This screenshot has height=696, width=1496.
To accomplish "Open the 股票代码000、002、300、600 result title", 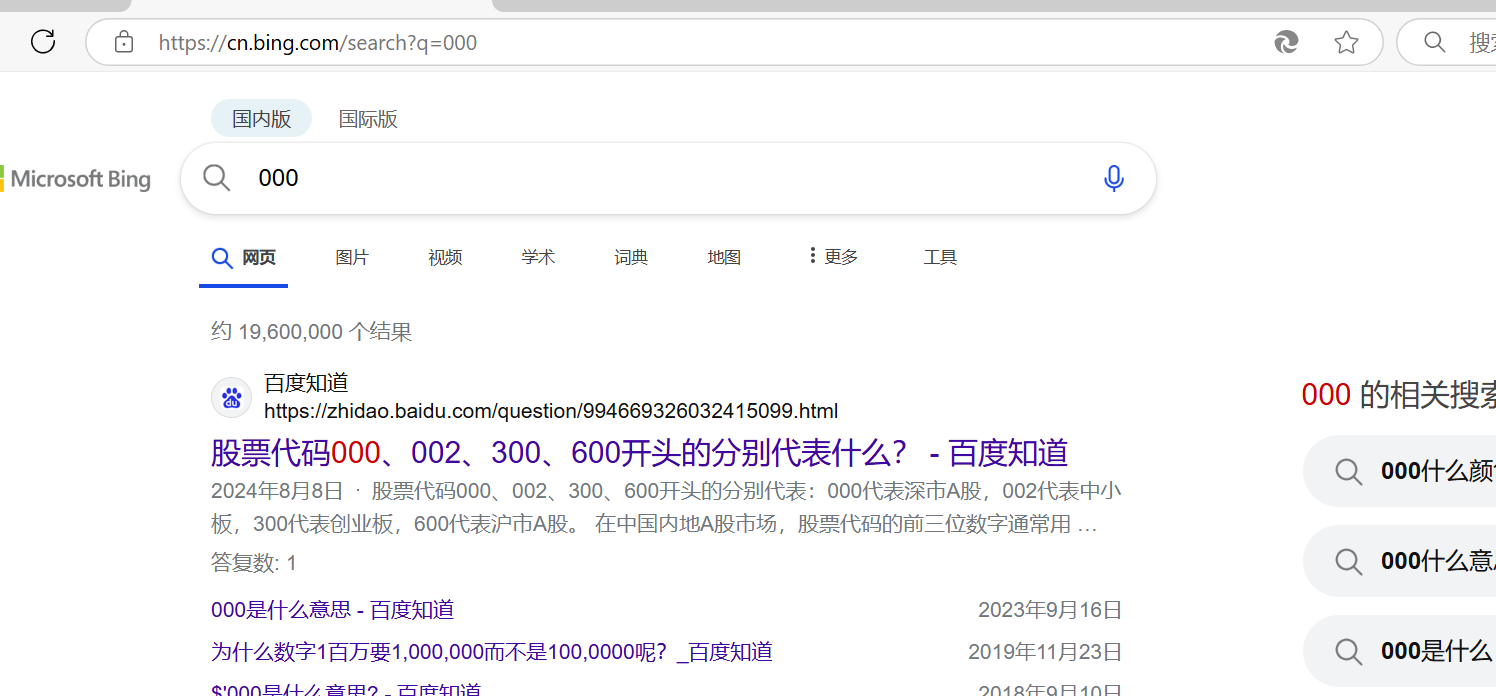I will [x=639, y=453].
